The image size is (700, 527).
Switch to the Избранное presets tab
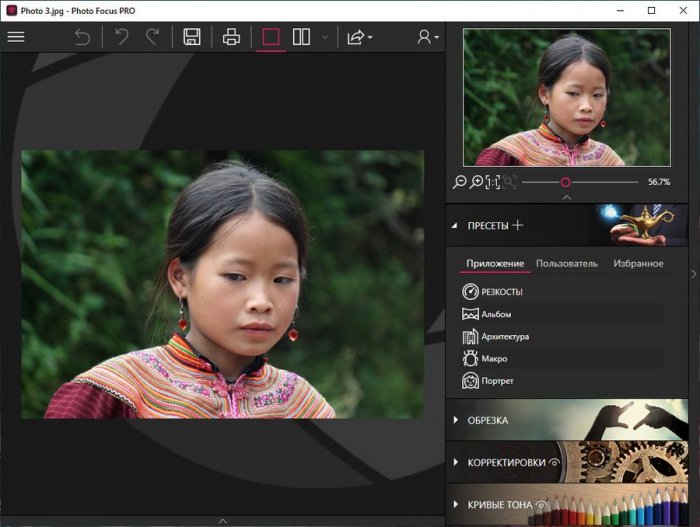point(638,263)
